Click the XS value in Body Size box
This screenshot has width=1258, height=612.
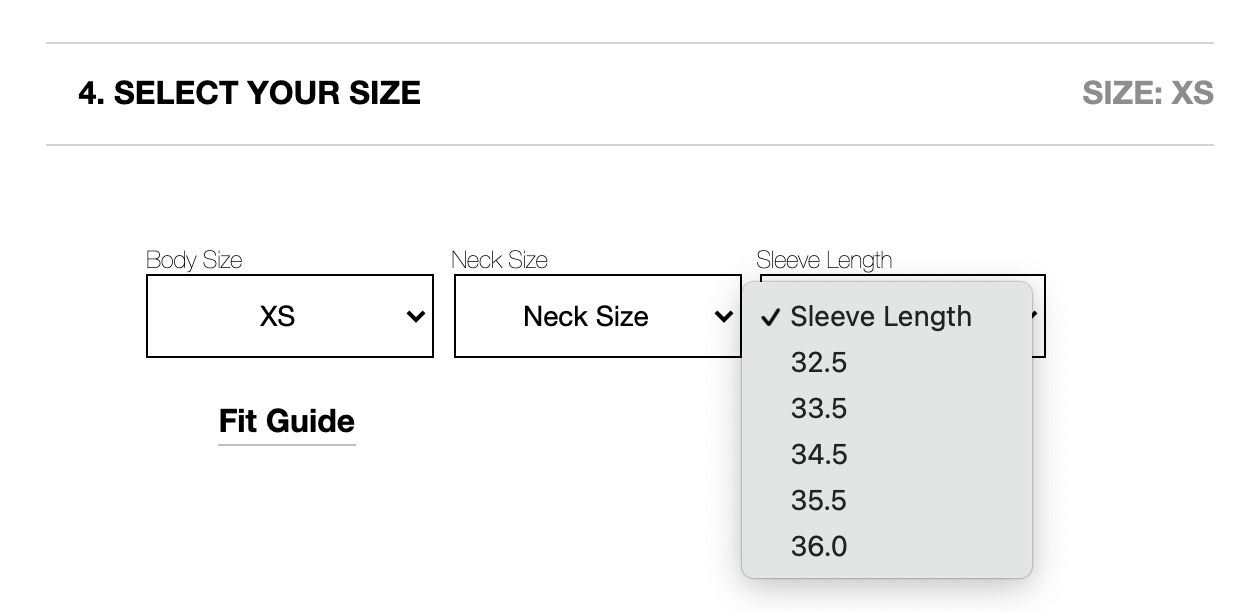pyautogui.click(x=277, y=316)
